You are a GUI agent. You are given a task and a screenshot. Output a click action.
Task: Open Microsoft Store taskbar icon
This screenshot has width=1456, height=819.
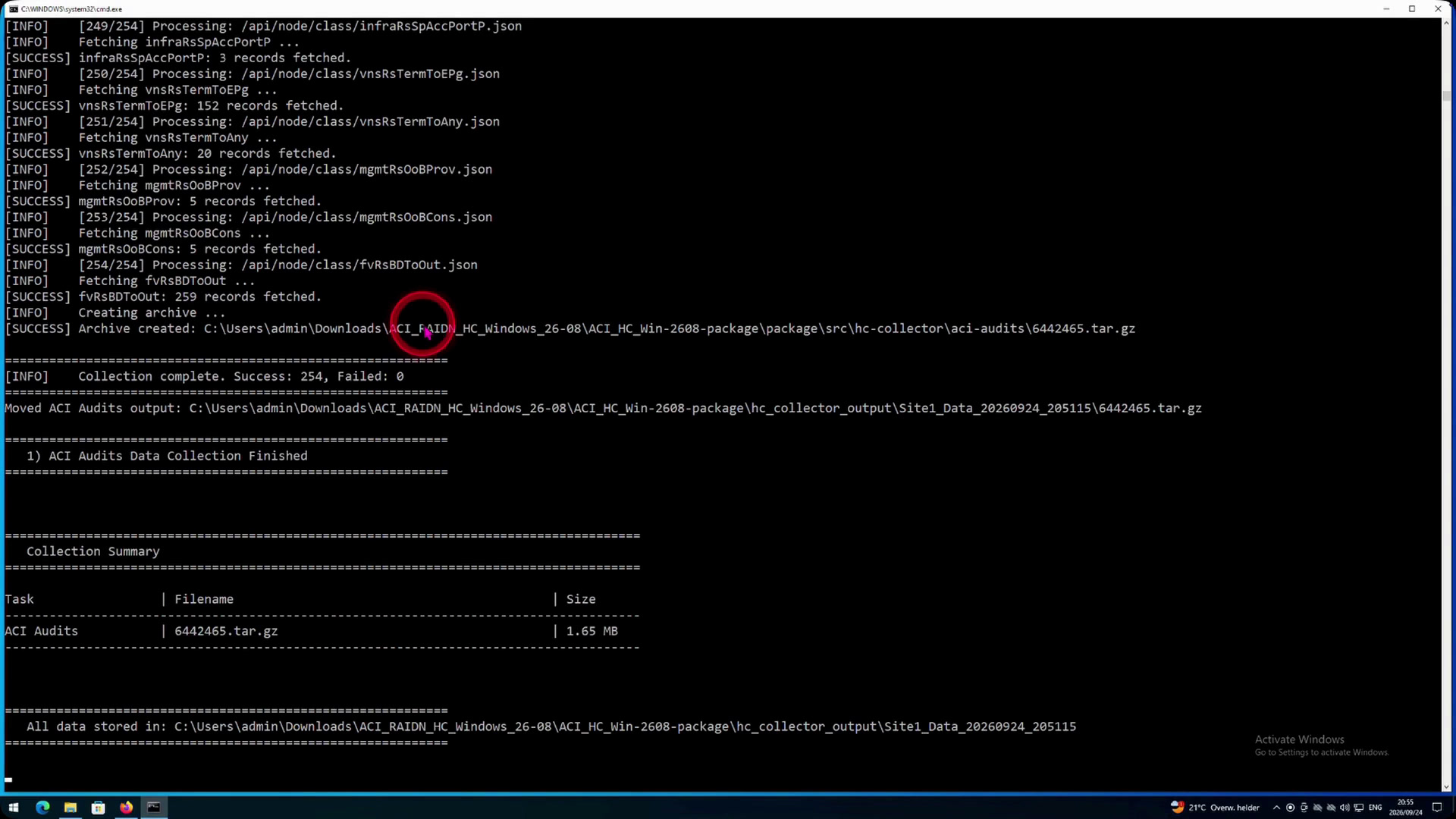click(x=98, y=808)
